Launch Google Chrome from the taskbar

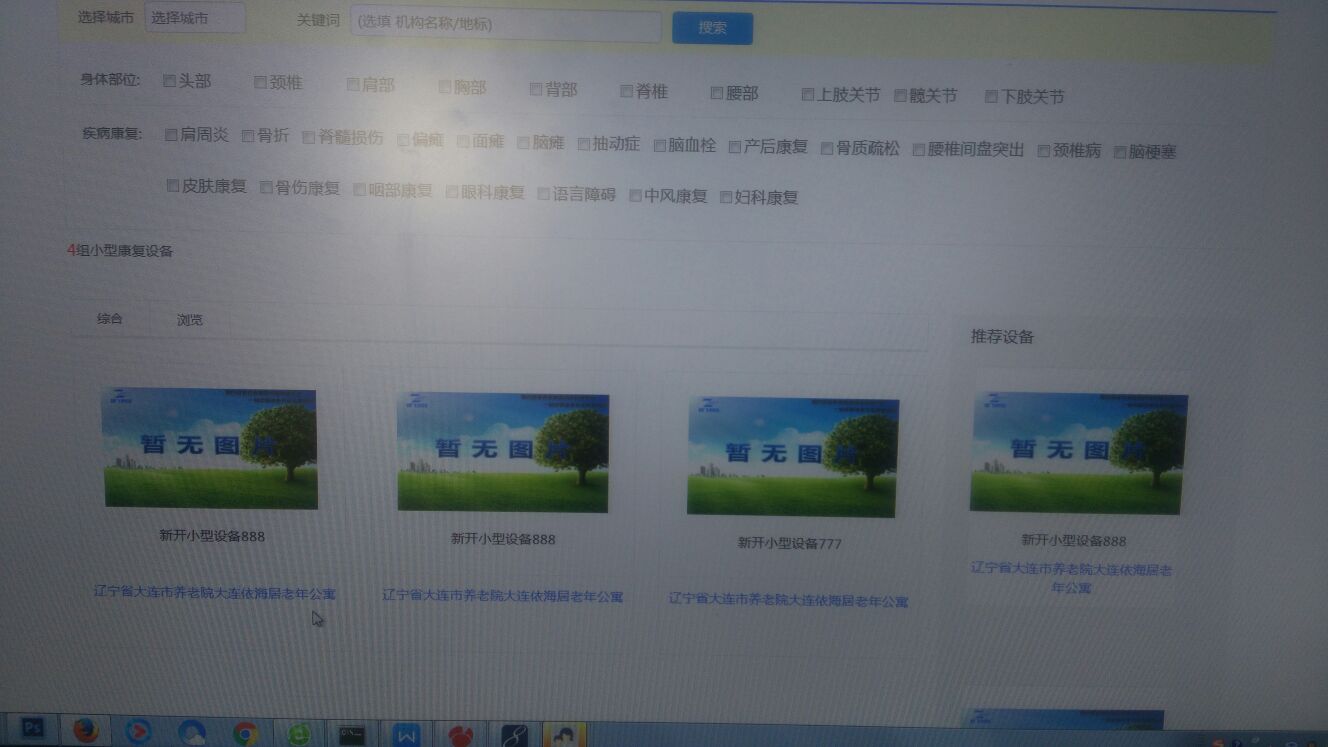(x=245, y=734)
